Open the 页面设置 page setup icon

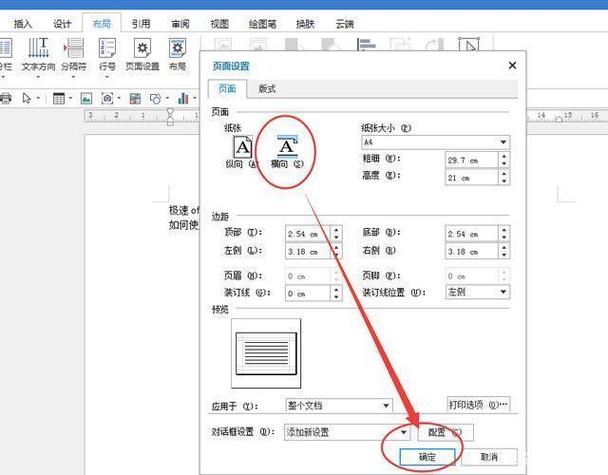click(x=142, y=54)
